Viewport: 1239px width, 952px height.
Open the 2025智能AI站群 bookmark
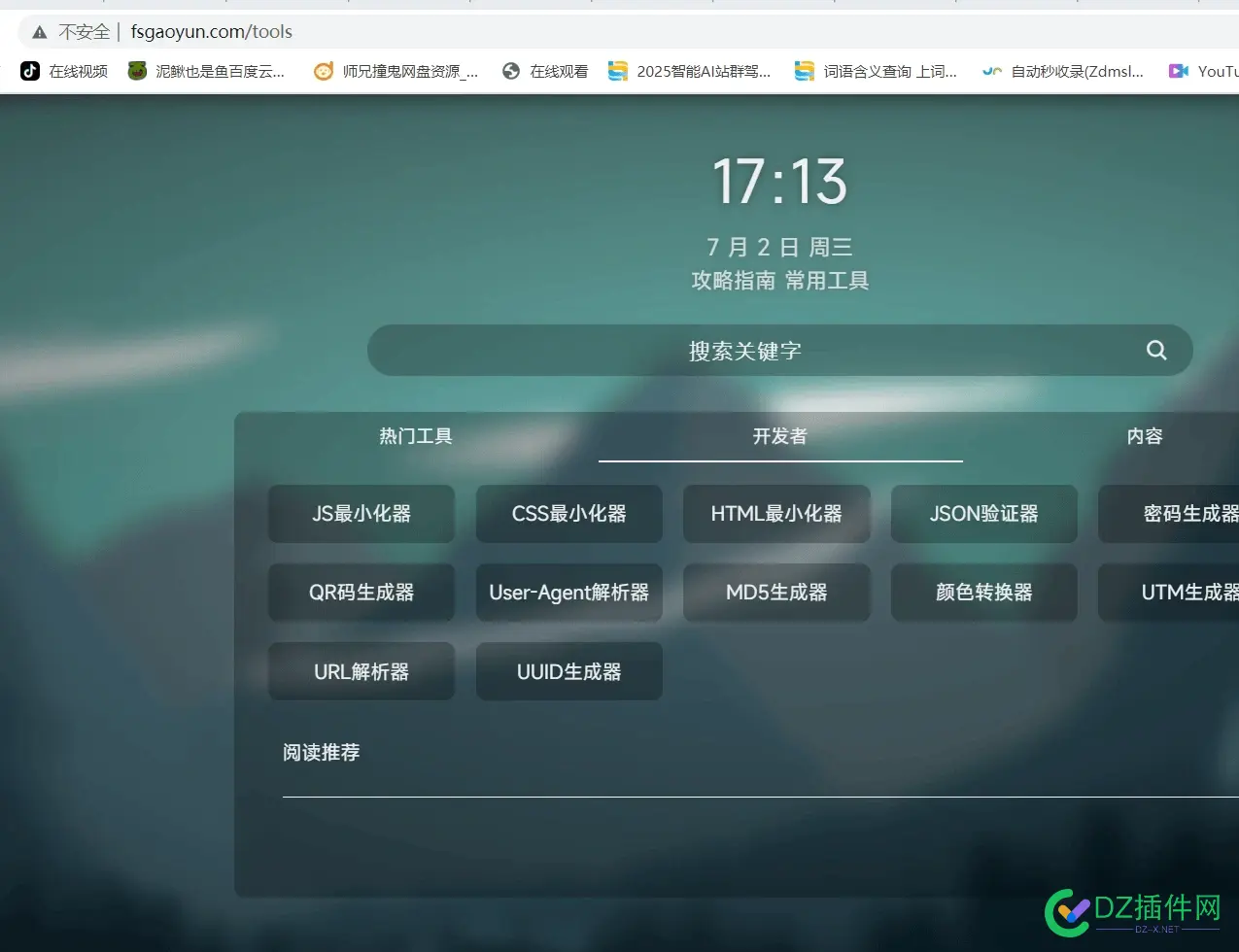point(689,71)
